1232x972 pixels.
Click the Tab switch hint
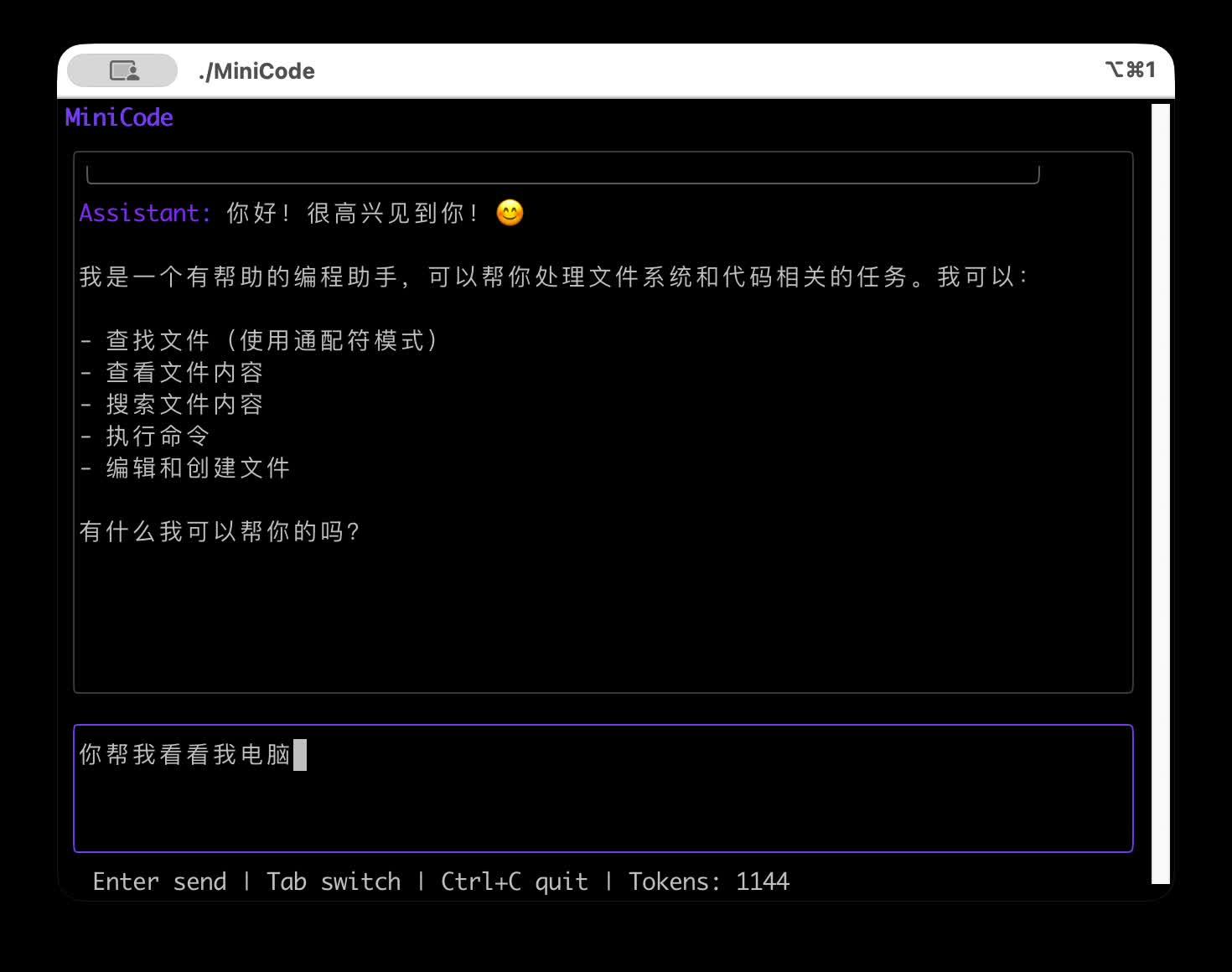click(x=334, y=882)
